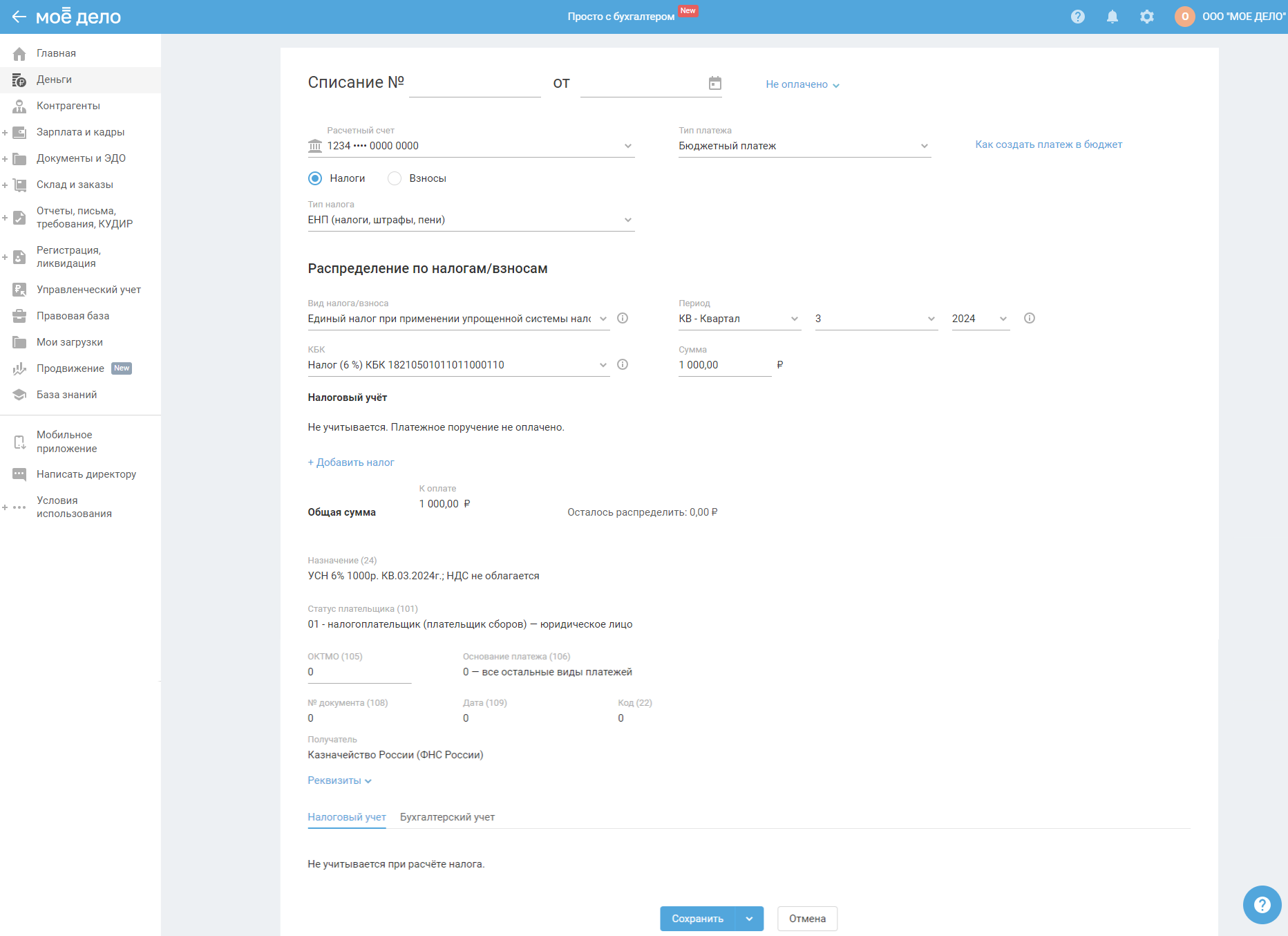The width and height of the screenshot is (1288, 936).
Task: Click + Добавить налог link
Action: coord(351,462)
